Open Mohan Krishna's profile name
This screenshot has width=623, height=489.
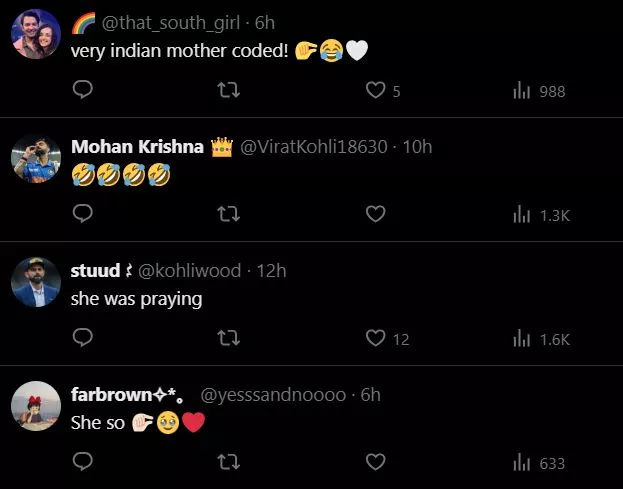pyautogui.click(x=137, y=147)
